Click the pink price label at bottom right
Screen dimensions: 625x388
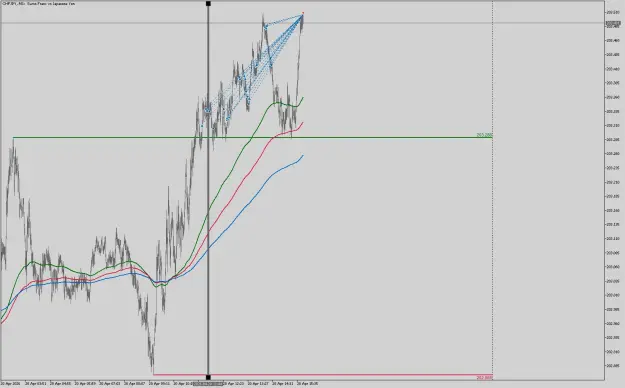pyautogui.click(x=484, y=377)
